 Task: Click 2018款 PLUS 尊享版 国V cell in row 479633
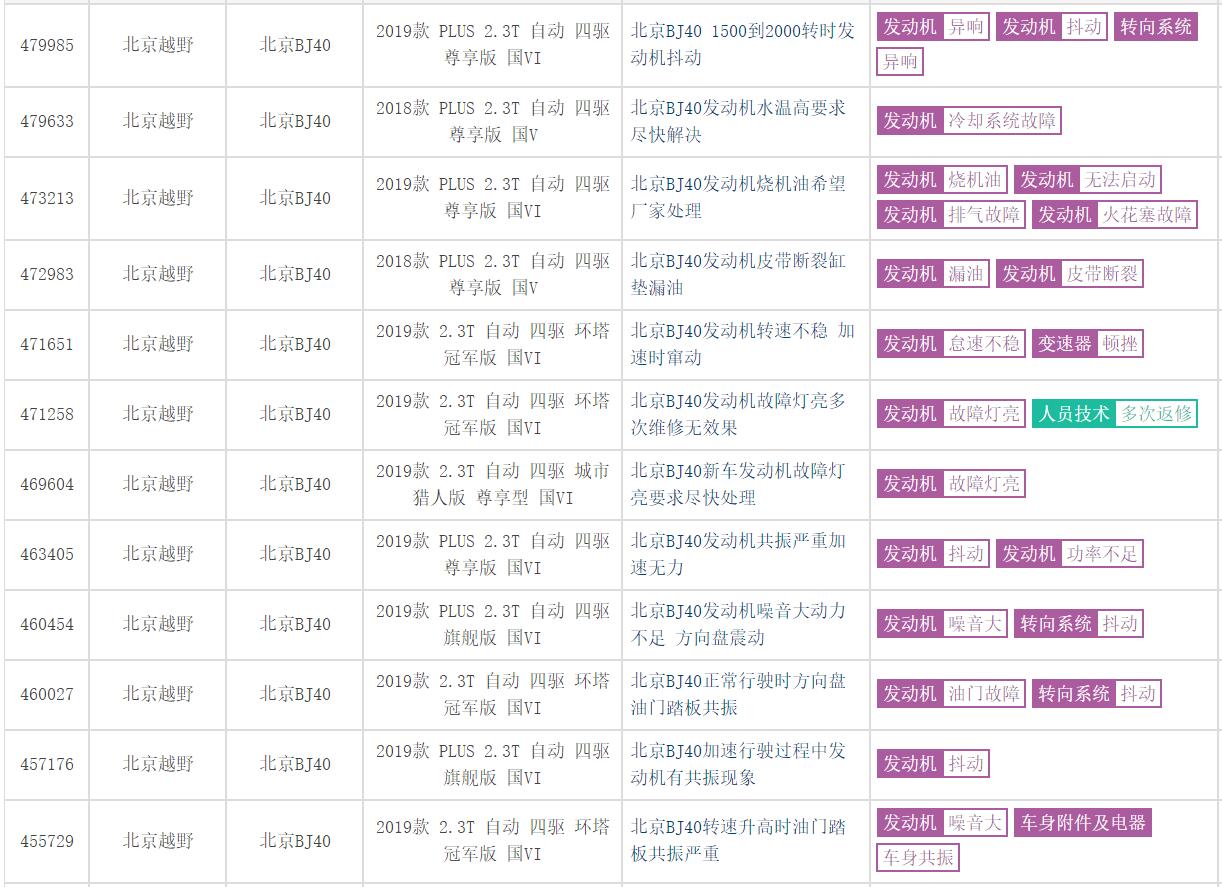click(x=492, y=121)
